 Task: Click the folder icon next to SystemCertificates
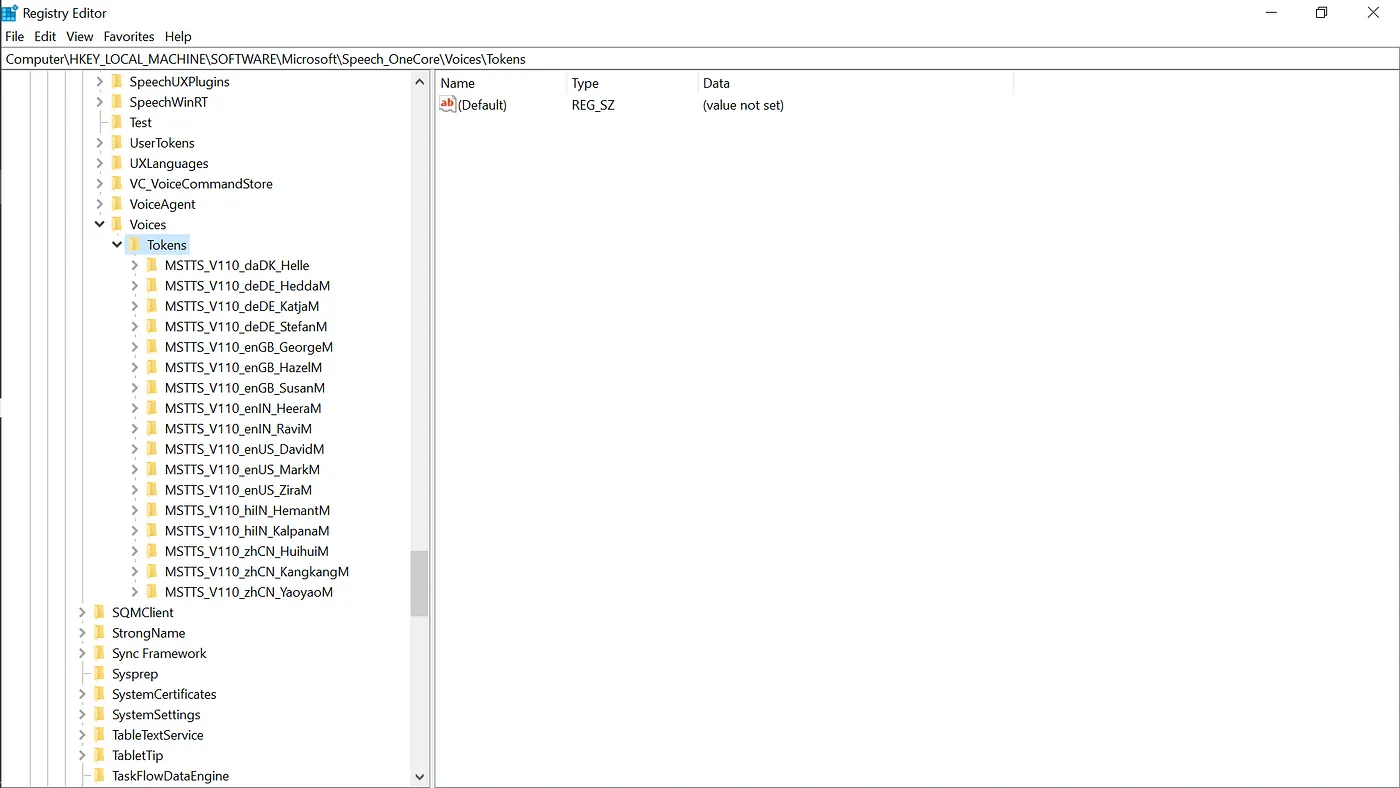click(99, 694)
